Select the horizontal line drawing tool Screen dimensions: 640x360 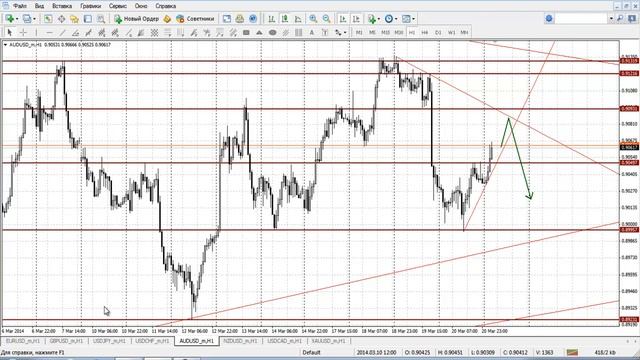click(49, 32)
